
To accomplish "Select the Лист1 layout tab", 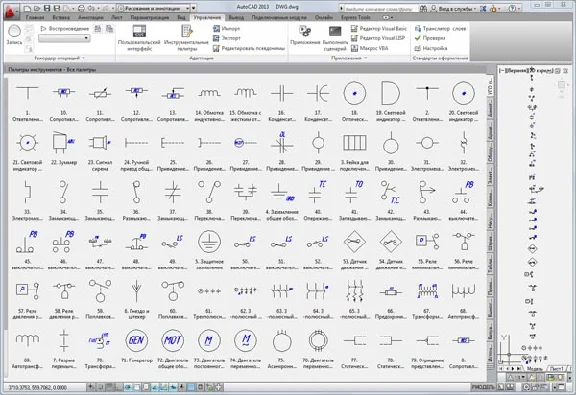I will [x=556, y=369].
